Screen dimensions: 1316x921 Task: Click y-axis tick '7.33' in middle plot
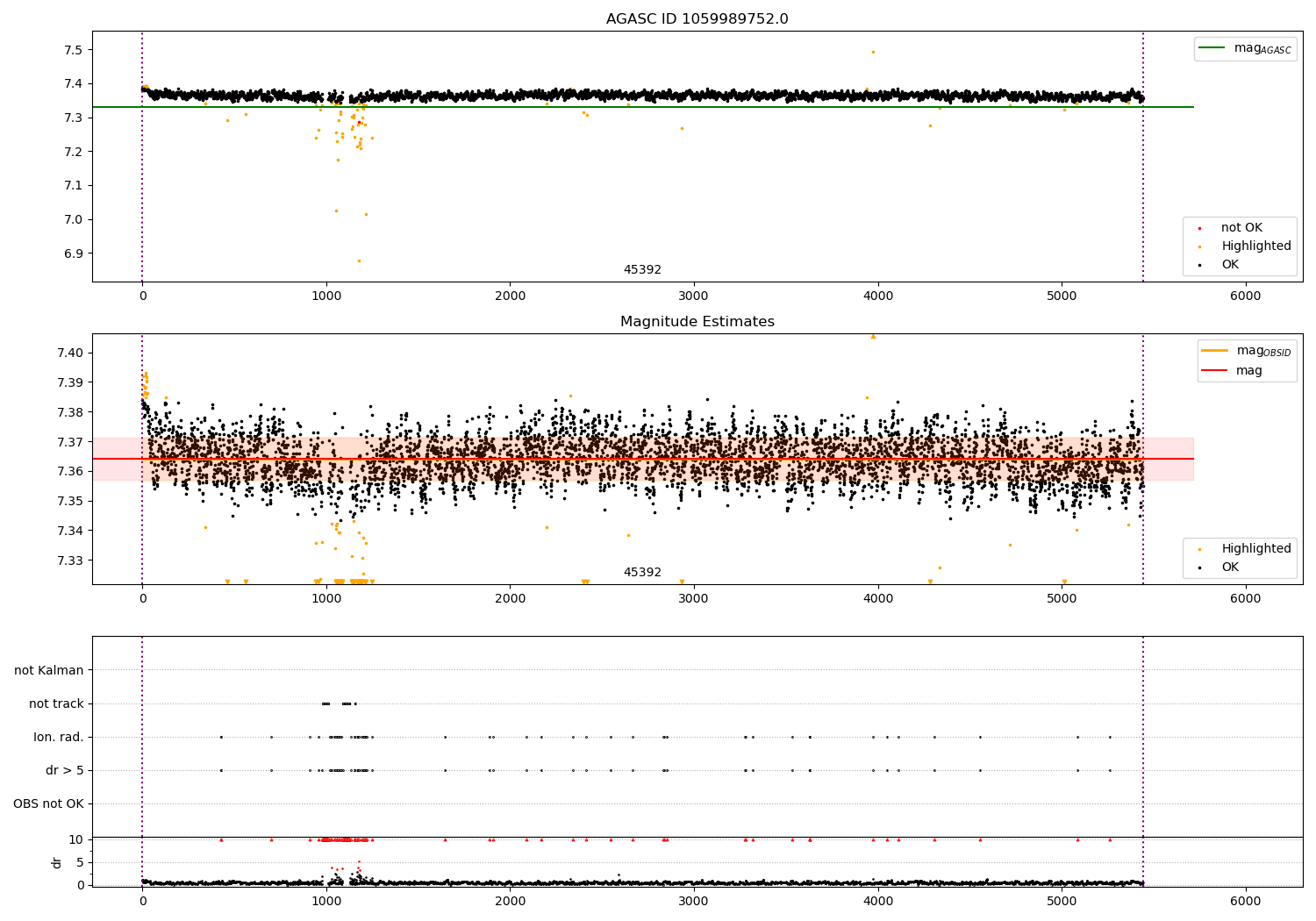[x=70, y=560]
